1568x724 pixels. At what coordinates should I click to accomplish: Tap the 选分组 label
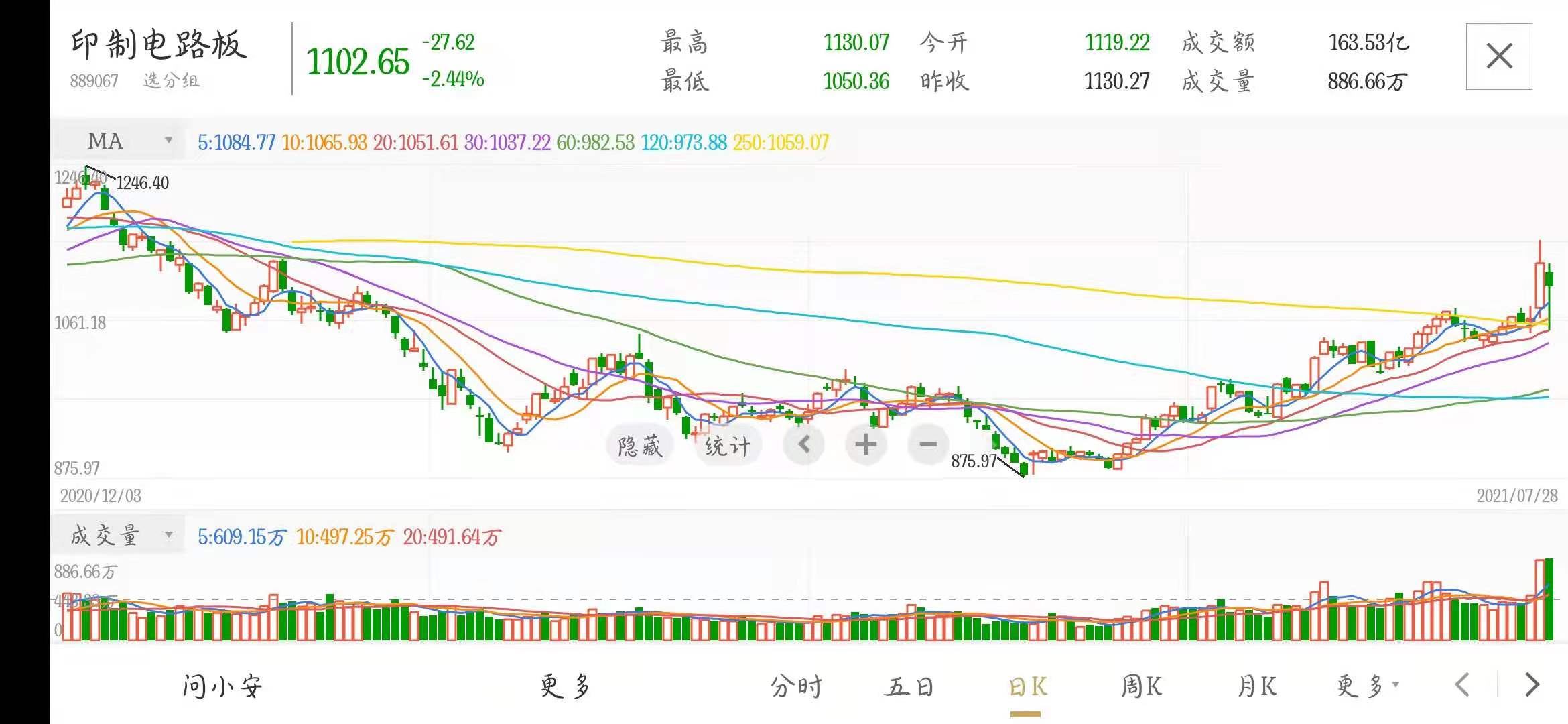171,81
